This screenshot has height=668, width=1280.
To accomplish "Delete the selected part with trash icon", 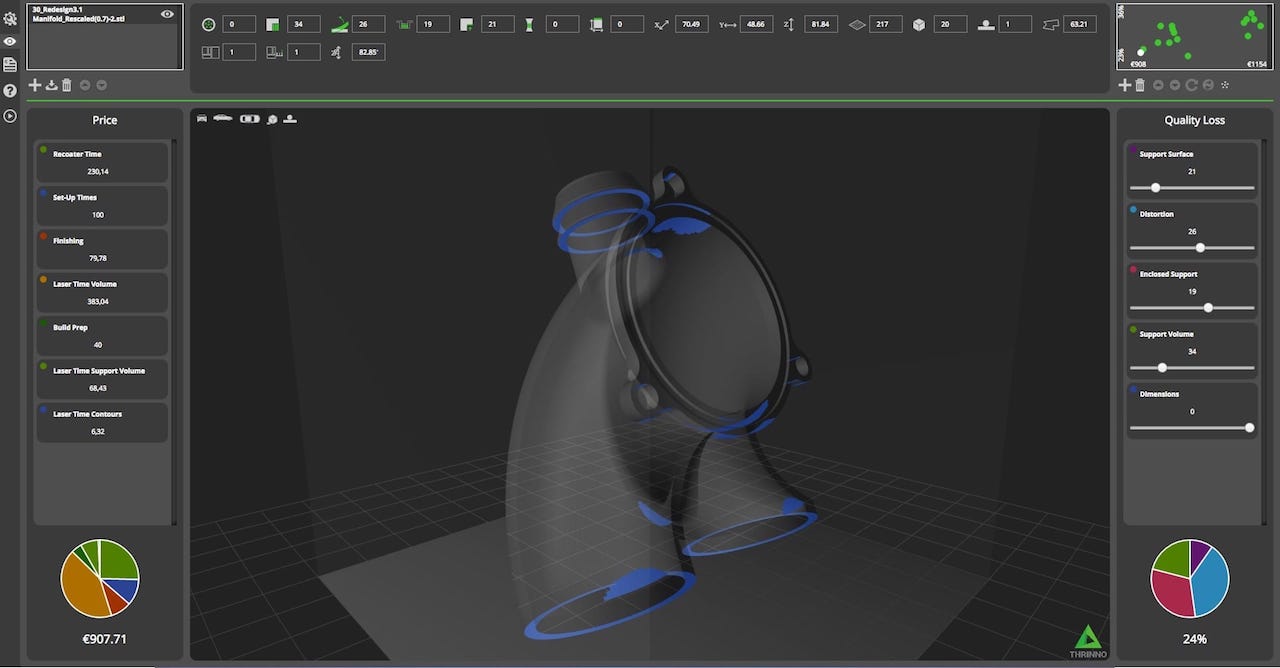I will [67, 85].
